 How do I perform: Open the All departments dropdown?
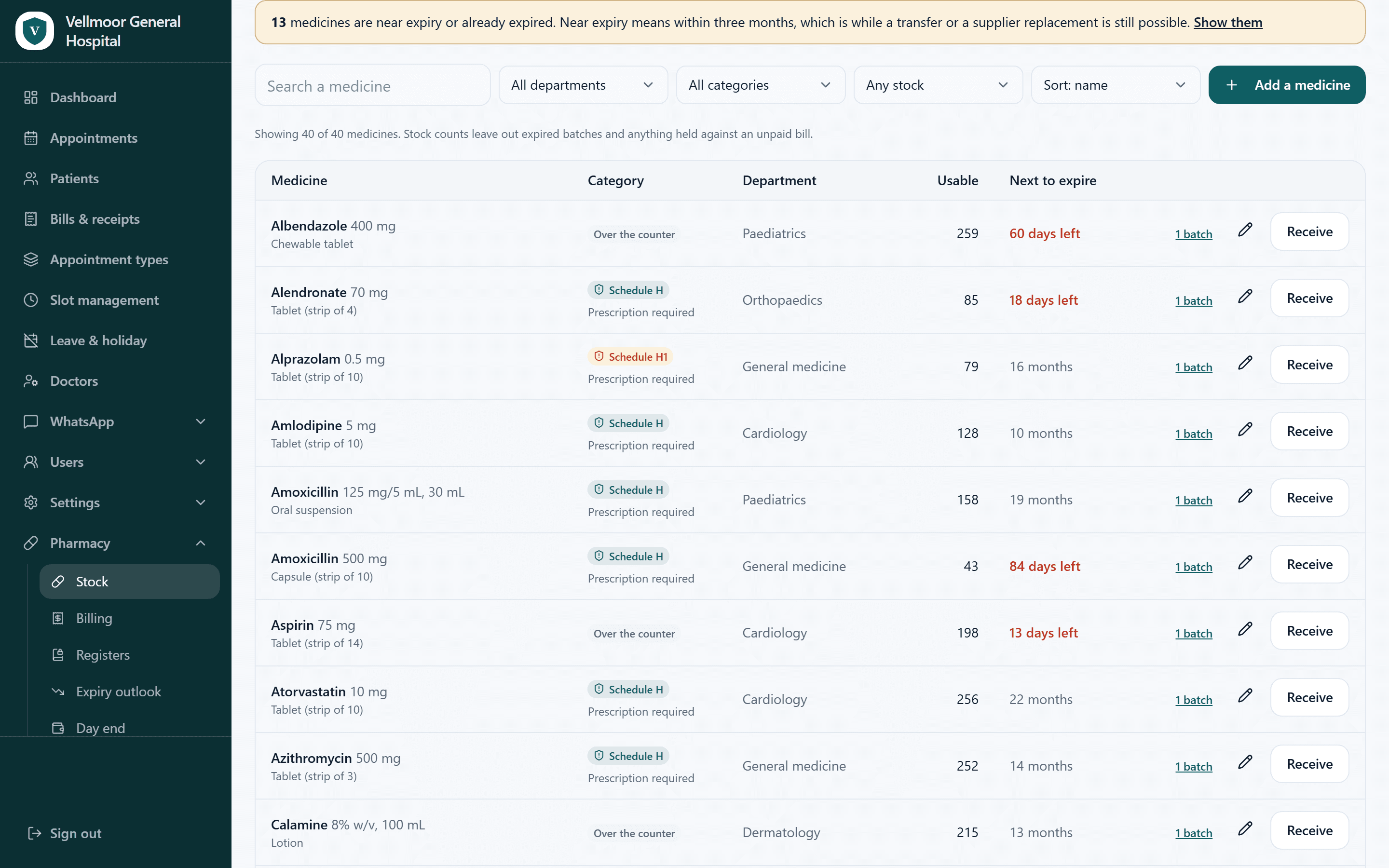point(583,85)
